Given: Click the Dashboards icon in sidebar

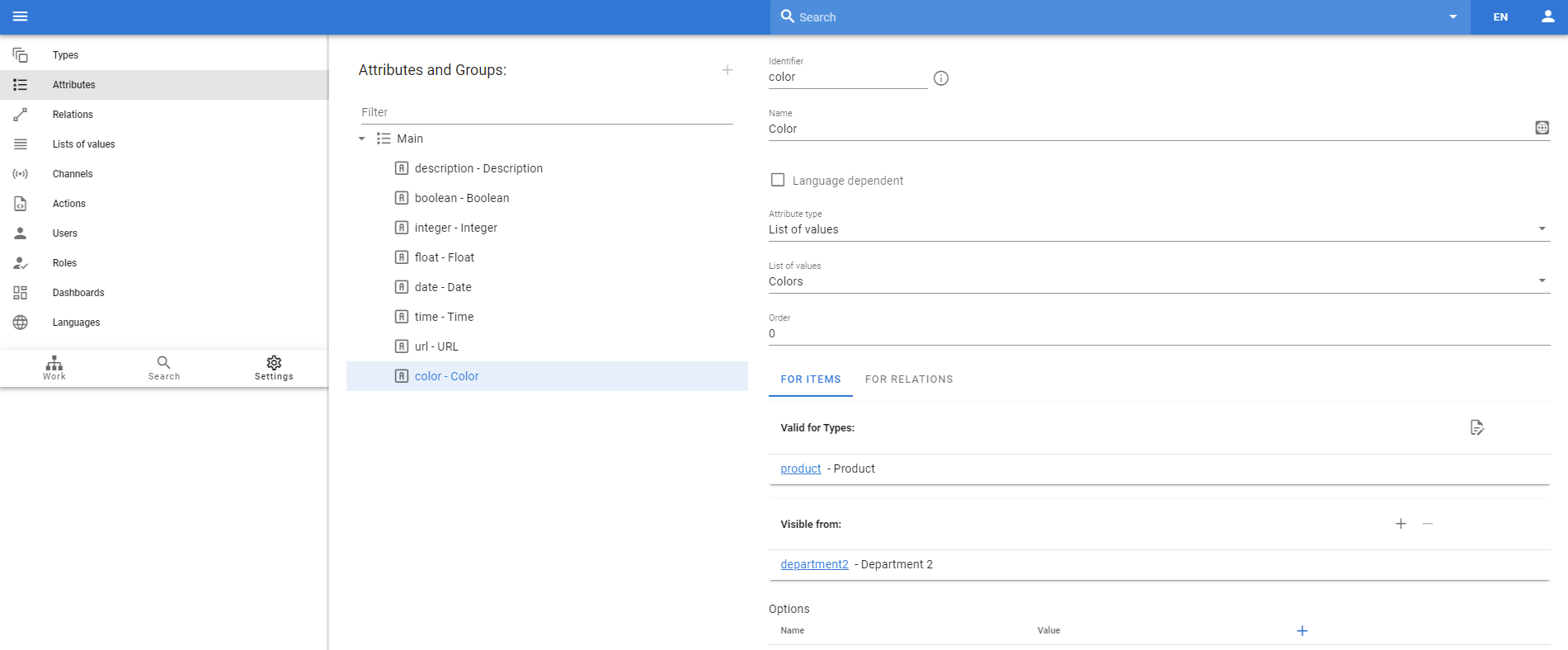Looking at the screenshot, I should pos(21,293).
